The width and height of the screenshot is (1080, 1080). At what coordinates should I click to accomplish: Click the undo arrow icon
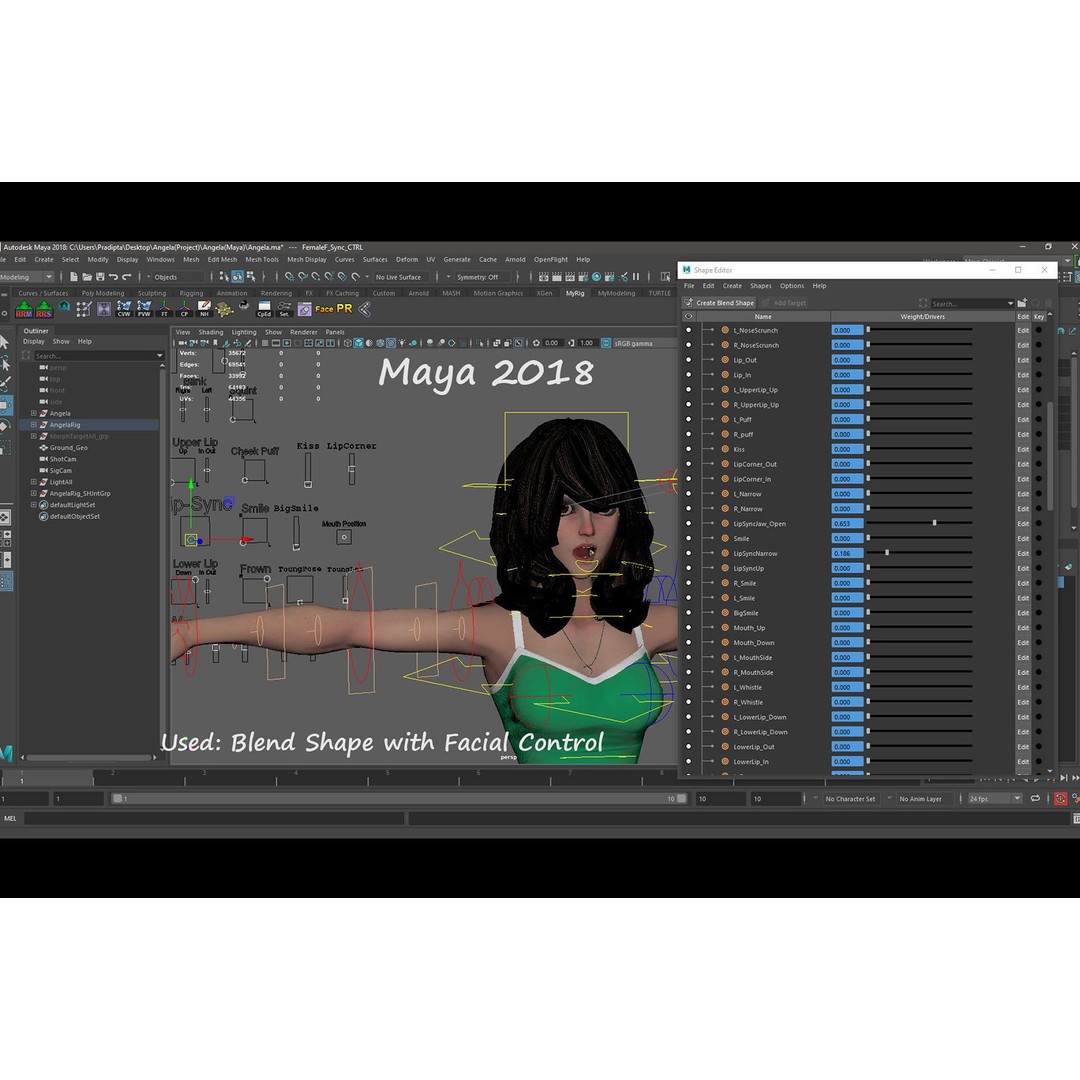tap(113, 277)
